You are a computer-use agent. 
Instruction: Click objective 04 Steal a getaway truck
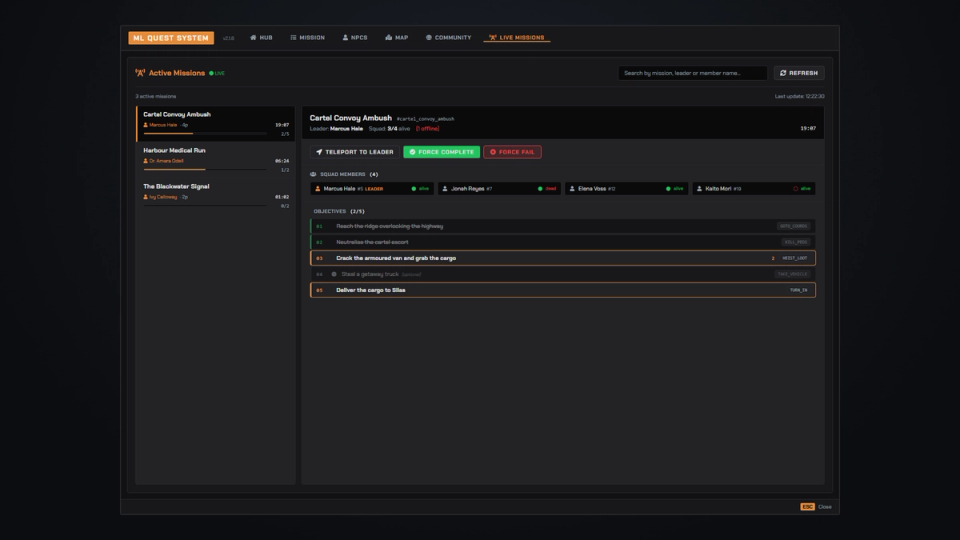pyautogui.click(x=563, y=274)
